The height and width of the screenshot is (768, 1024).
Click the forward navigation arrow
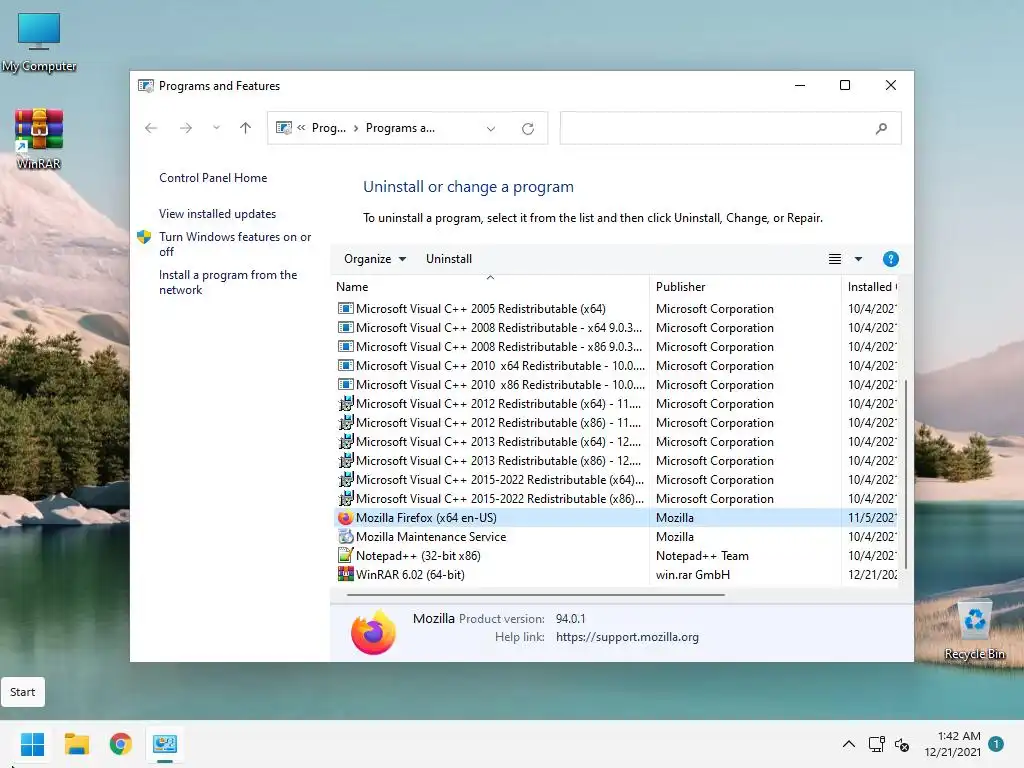pyautogui.click(x=185, y=128)
